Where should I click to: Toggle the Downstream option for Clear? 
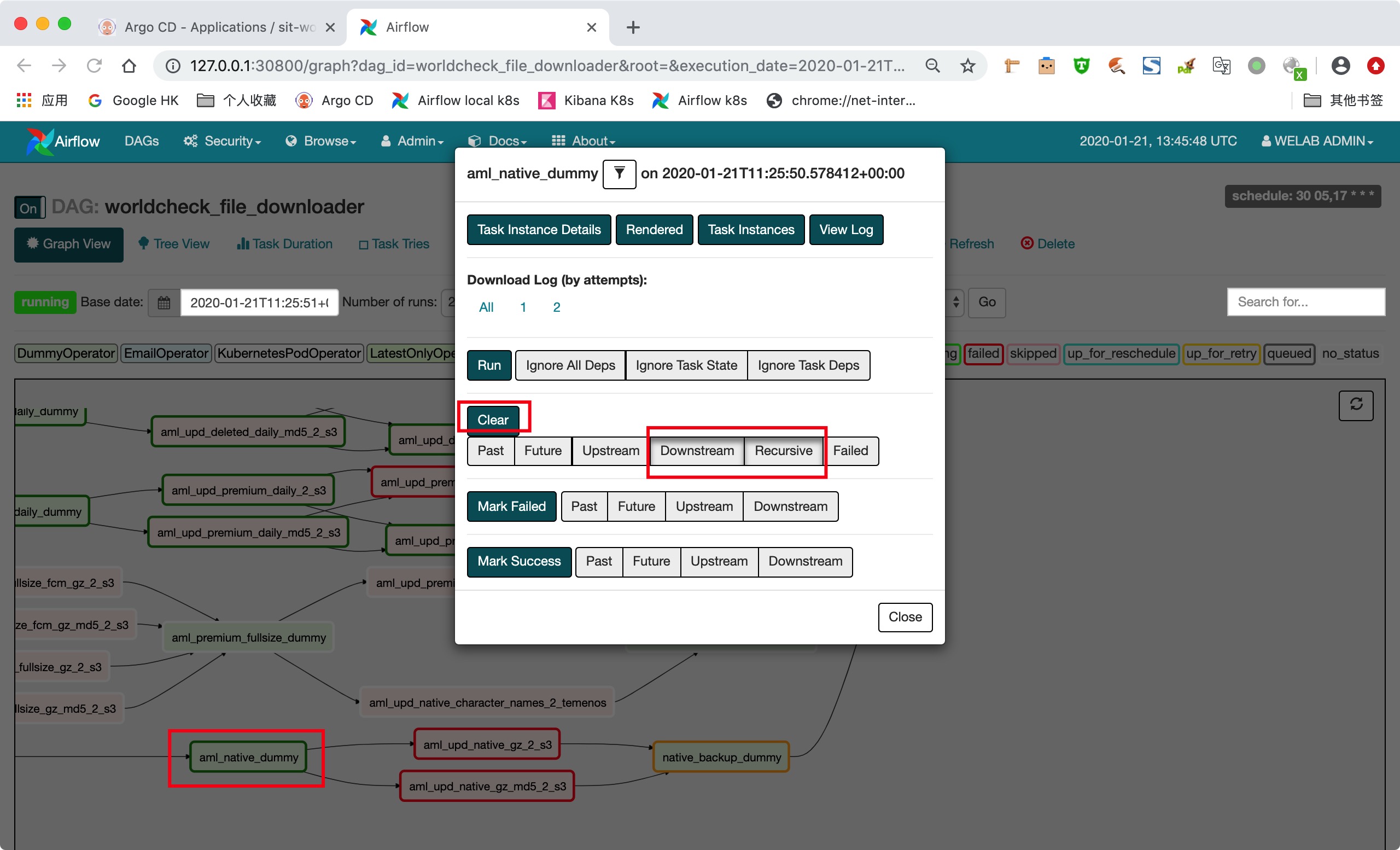[697, 451]
